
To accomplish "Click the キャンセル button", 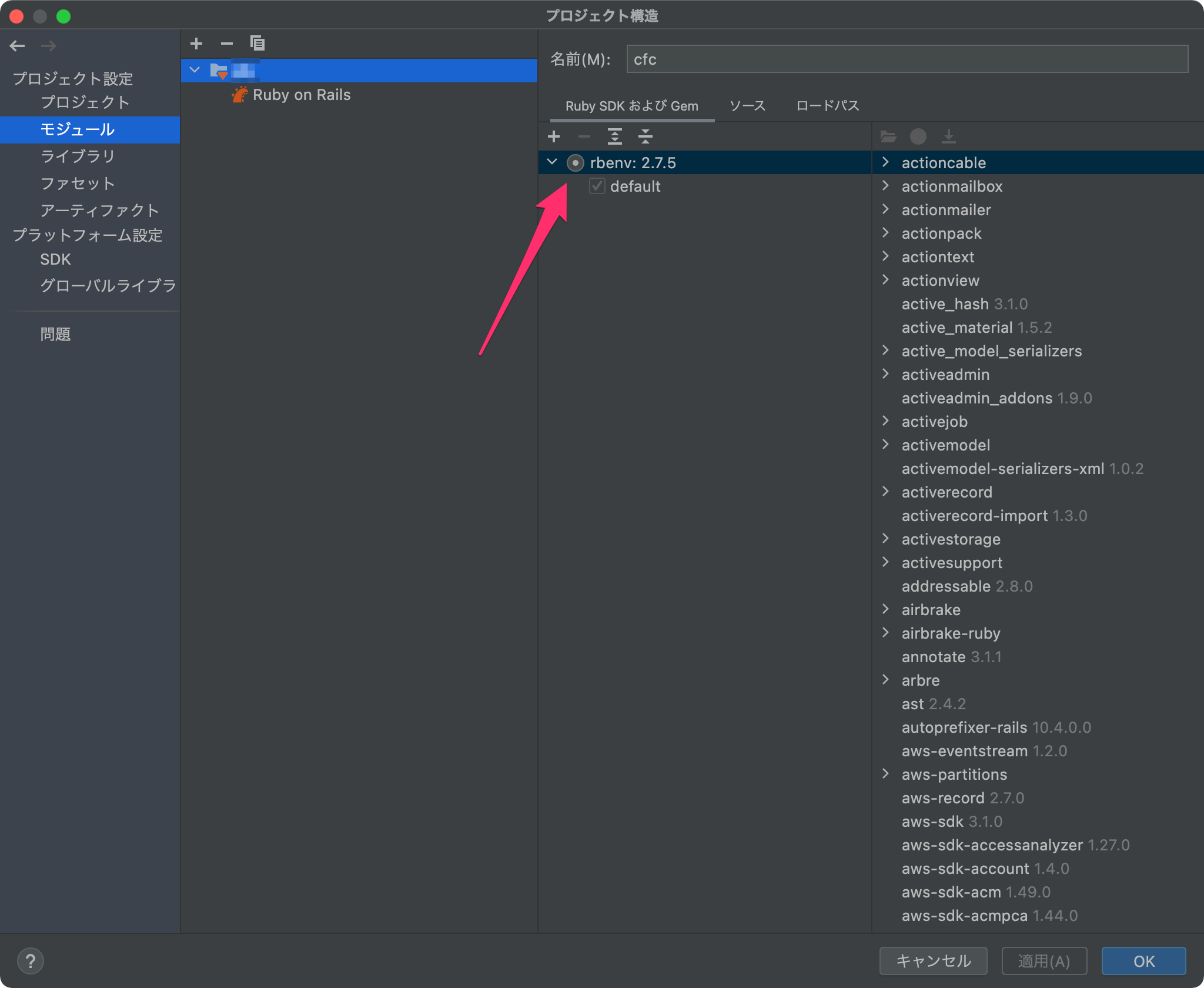I will (x=933, y=961).
